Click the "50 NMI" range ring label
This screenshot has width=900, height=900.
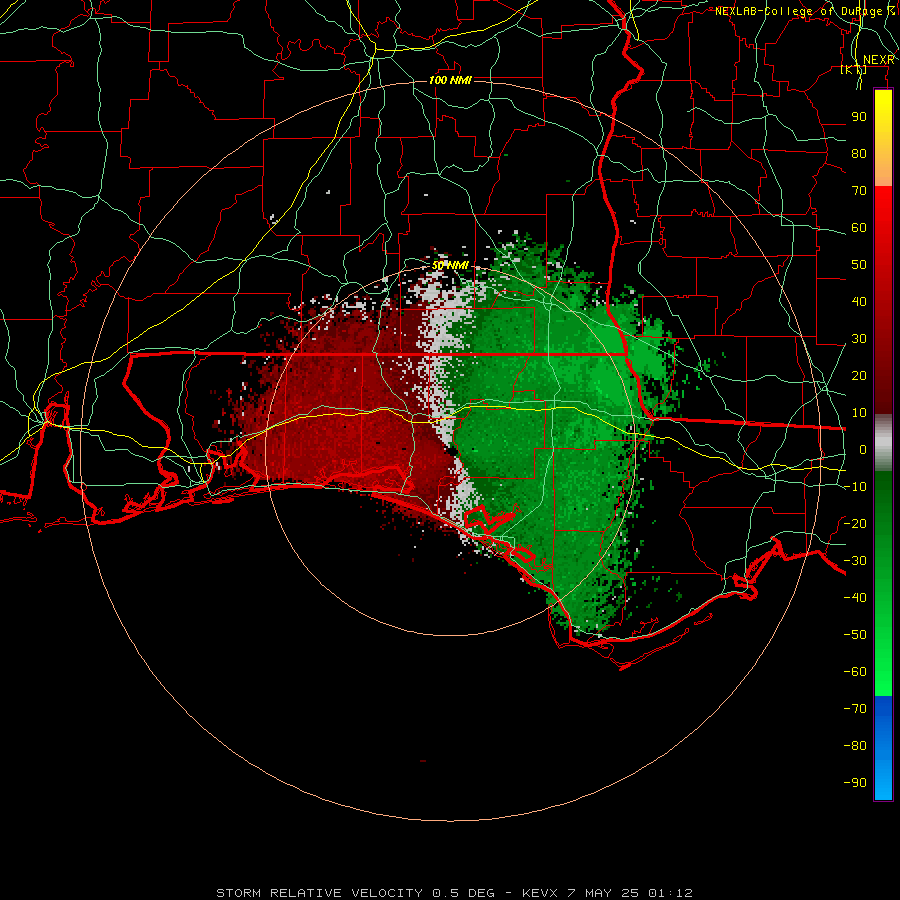tap(450, 266)
